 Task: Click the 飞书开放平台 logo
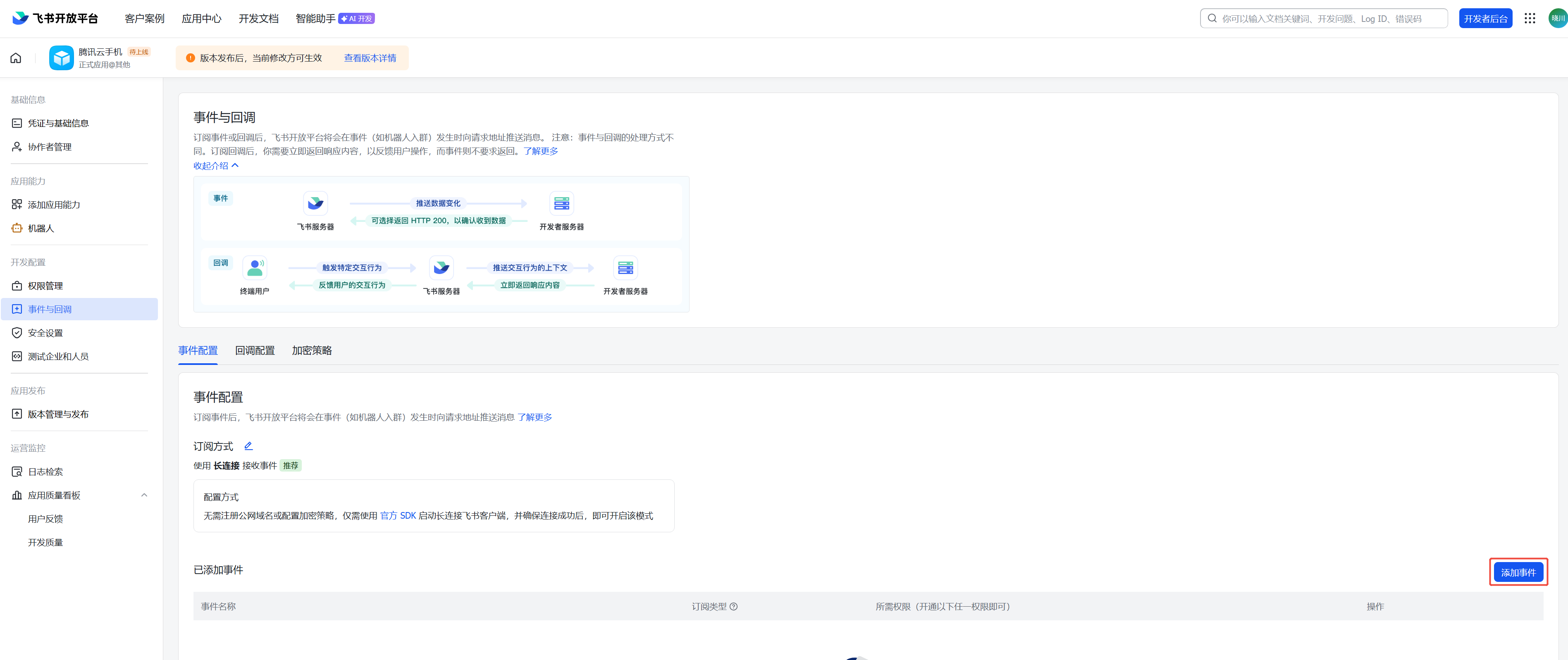[55, 18]
